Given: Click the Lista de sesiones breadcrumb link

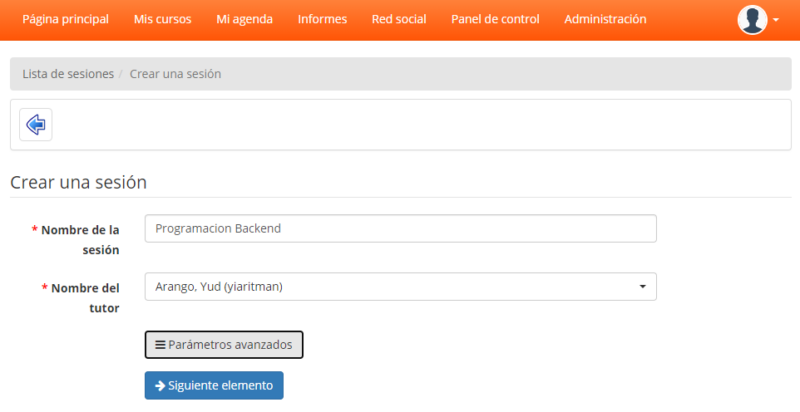Looking at the screenshot, I should coord(68,74).
